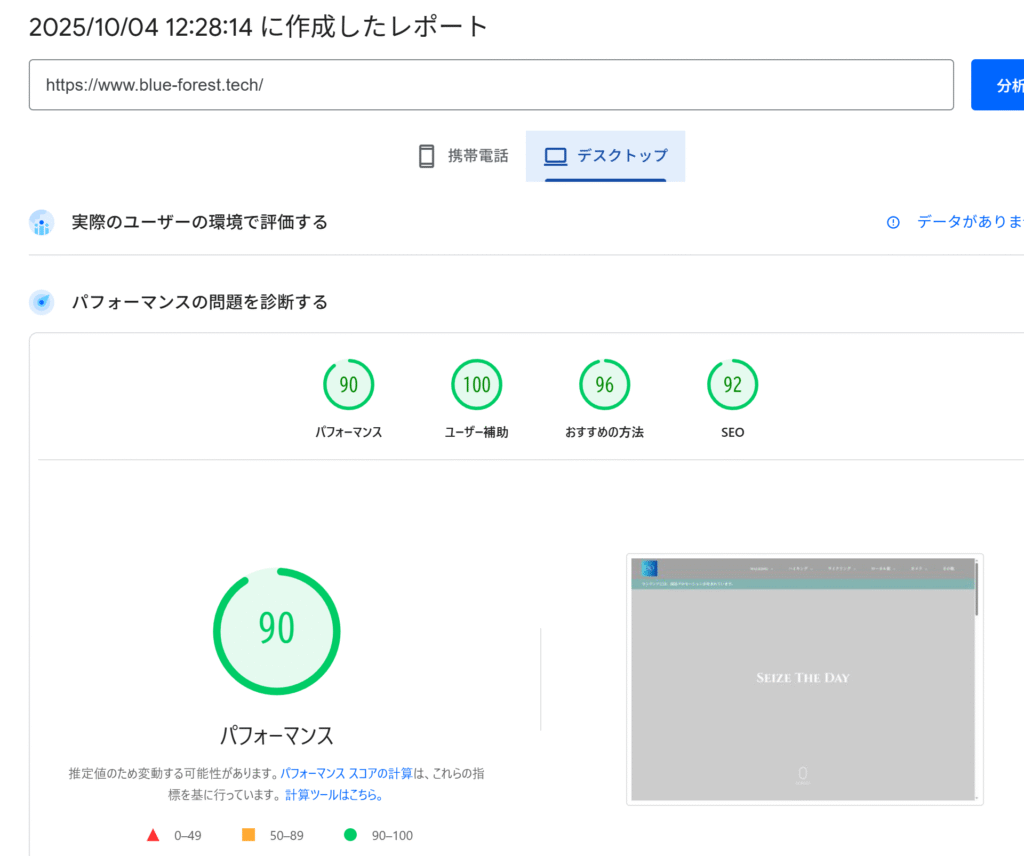Click the 実際のユーザーの環境で評価する section icon
Viewport: 1024px width, 856px height.
pyautogui.click(x=41, y=222)
